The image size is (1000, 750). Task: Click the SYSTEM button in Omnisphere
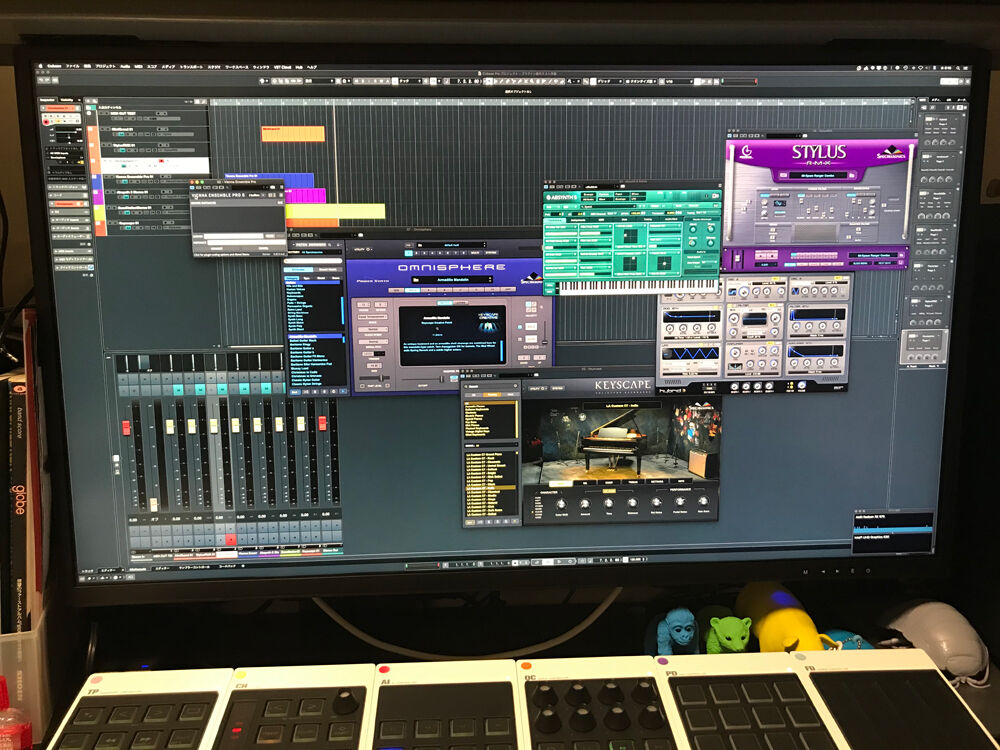491,254
